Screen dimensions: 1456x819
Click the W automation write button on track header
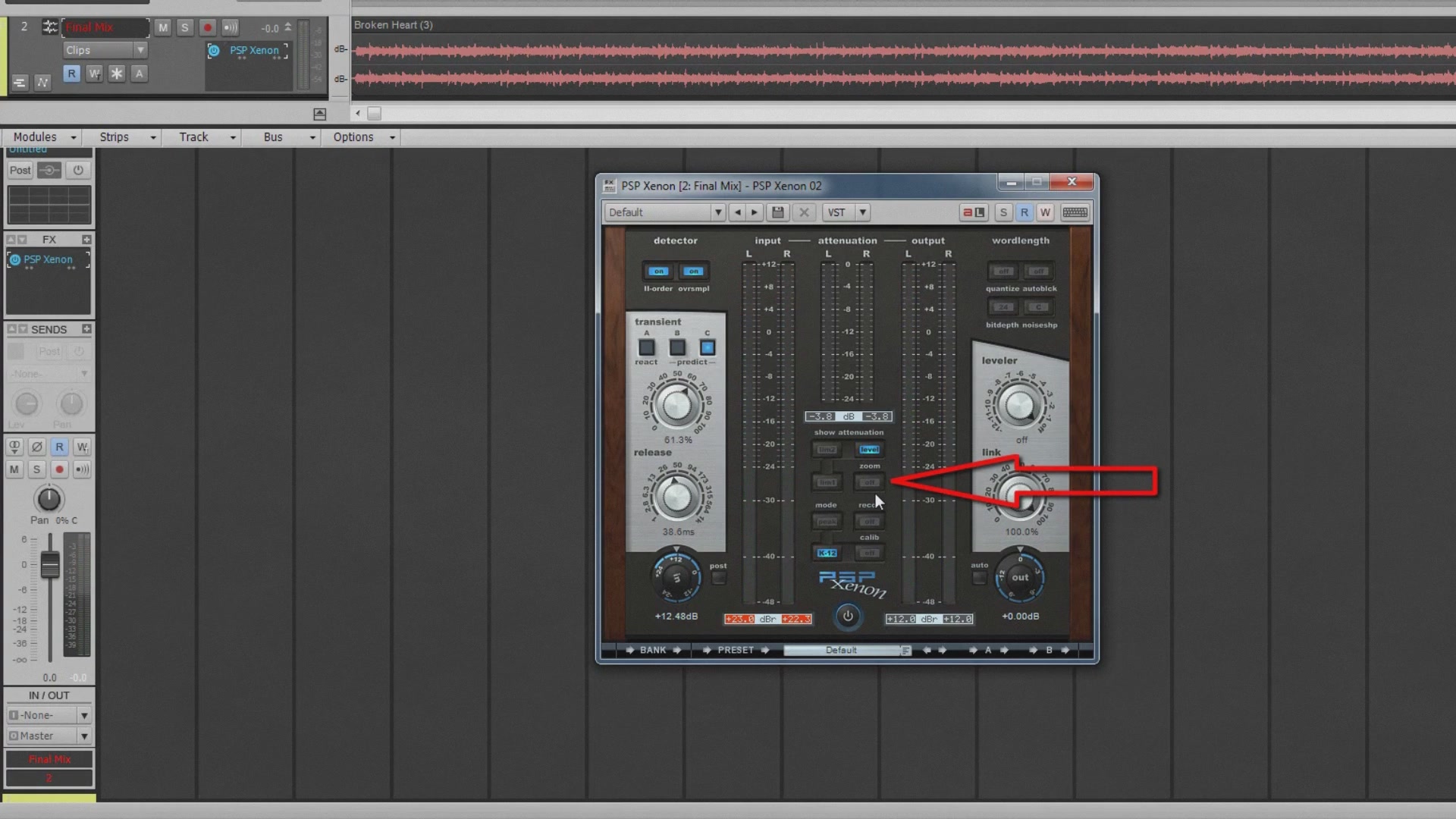pos(94,74)
